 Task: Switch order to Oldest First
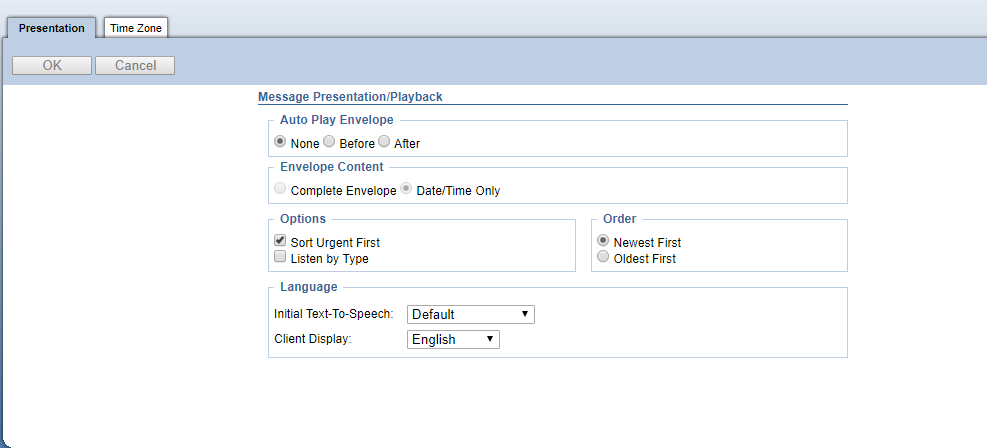(x=603, y=257)
